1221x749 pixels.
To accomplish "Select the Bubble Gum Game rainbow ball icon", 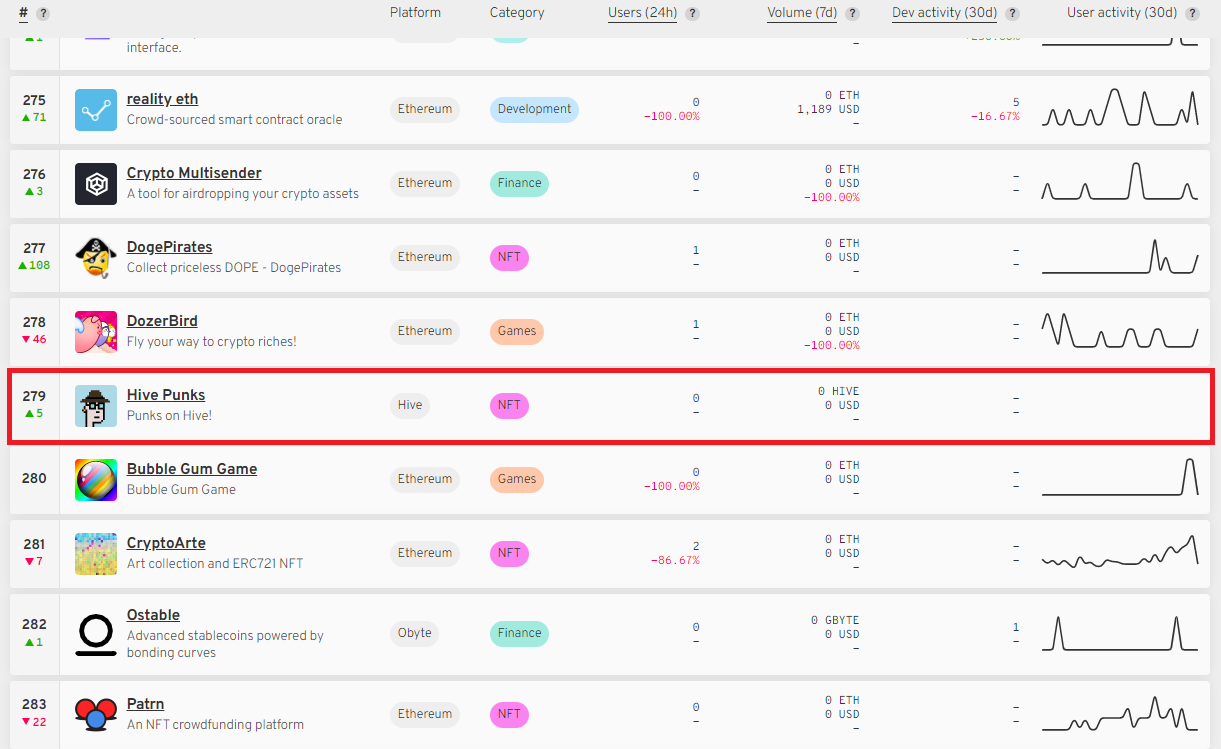I will pyautogui.click(x=96, y=480).
